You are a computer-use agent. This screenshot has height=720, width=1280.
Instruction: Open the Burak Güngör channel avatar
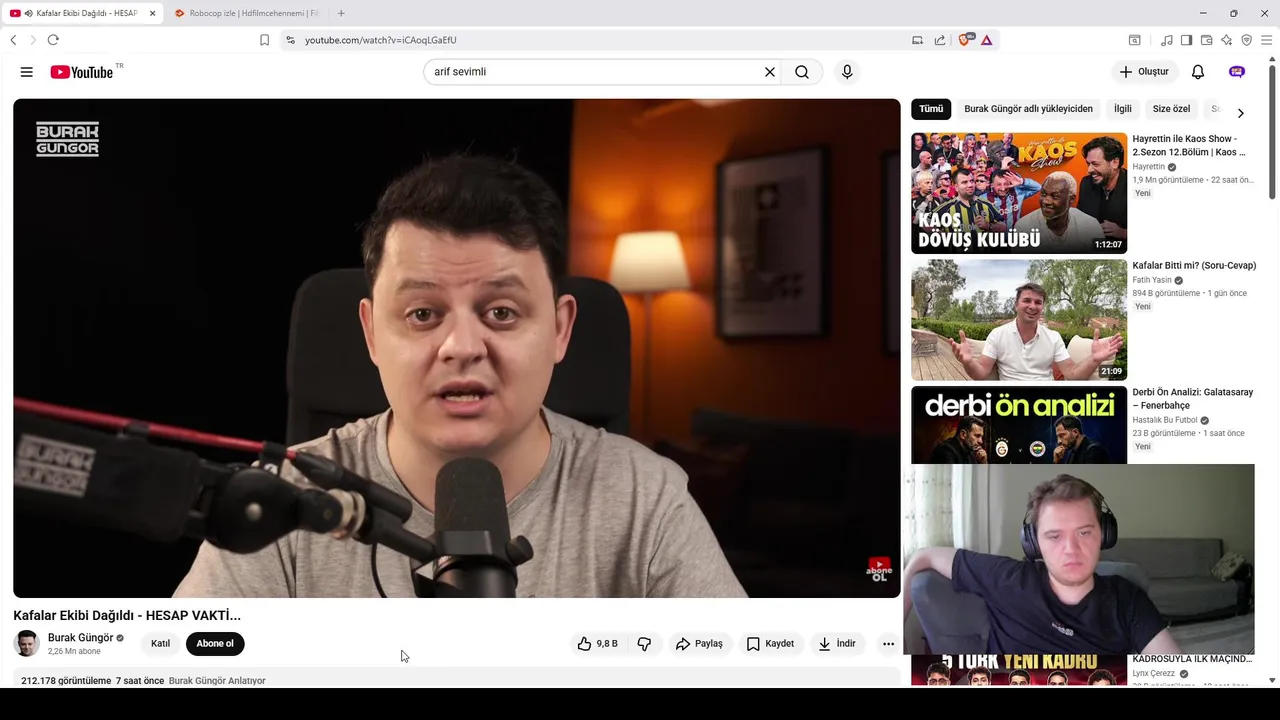(27, 644)
